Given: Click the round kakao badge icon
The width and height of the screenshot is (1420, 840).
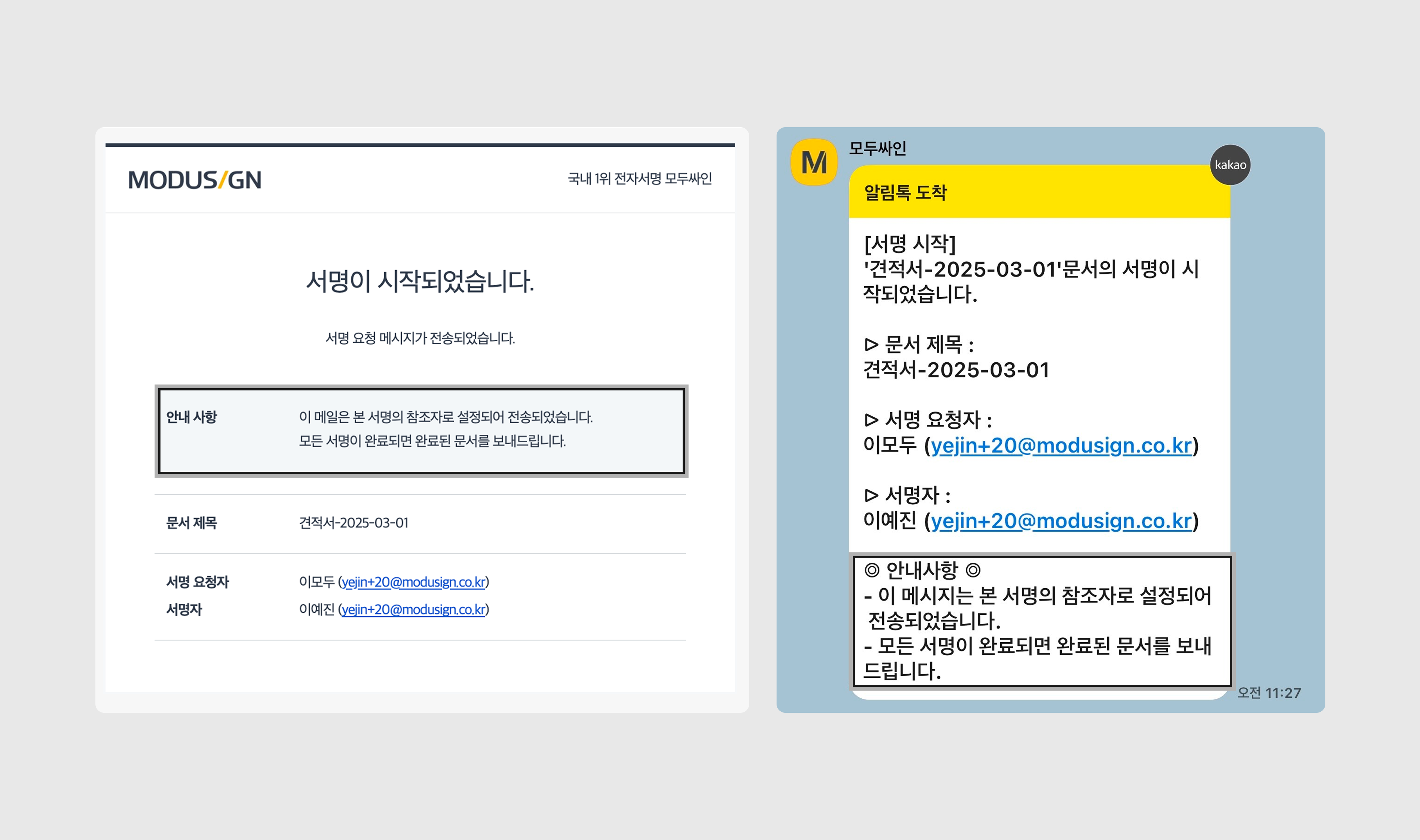Looking at the screenshot, I should click(1230, 165).
